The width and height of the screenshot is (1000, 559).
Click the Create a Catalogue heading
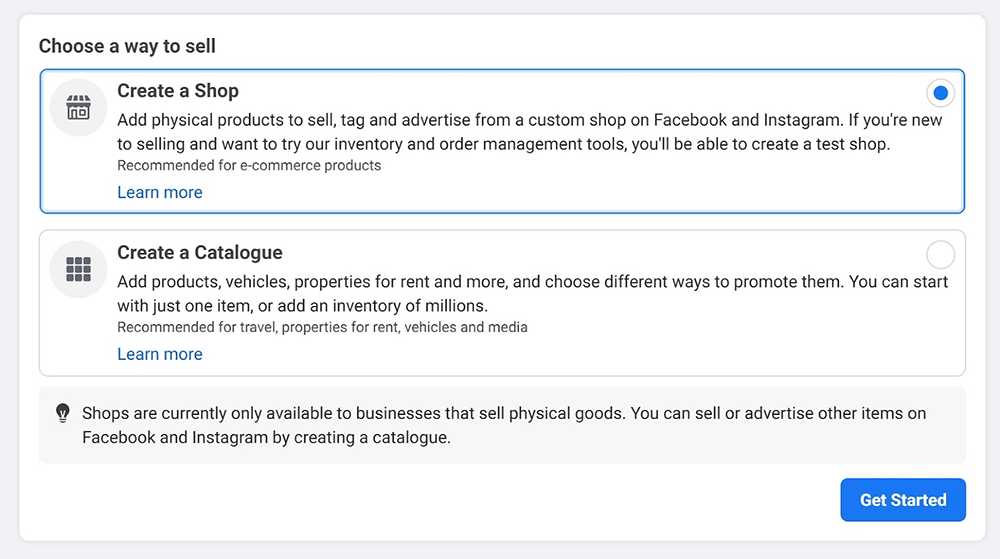coord(200,253)
